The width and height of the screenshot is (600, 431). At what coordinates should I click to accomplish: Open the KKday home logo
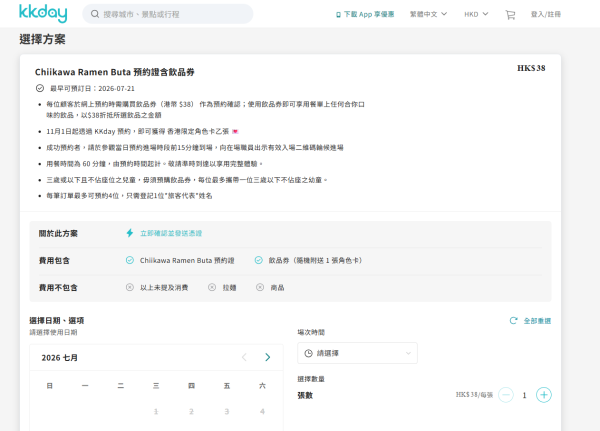pos(43,13)
